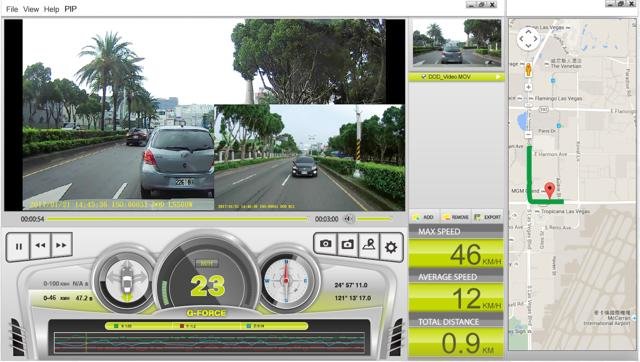Mute audio with the speaker icon
640x362 pixels.
[348, 219]
